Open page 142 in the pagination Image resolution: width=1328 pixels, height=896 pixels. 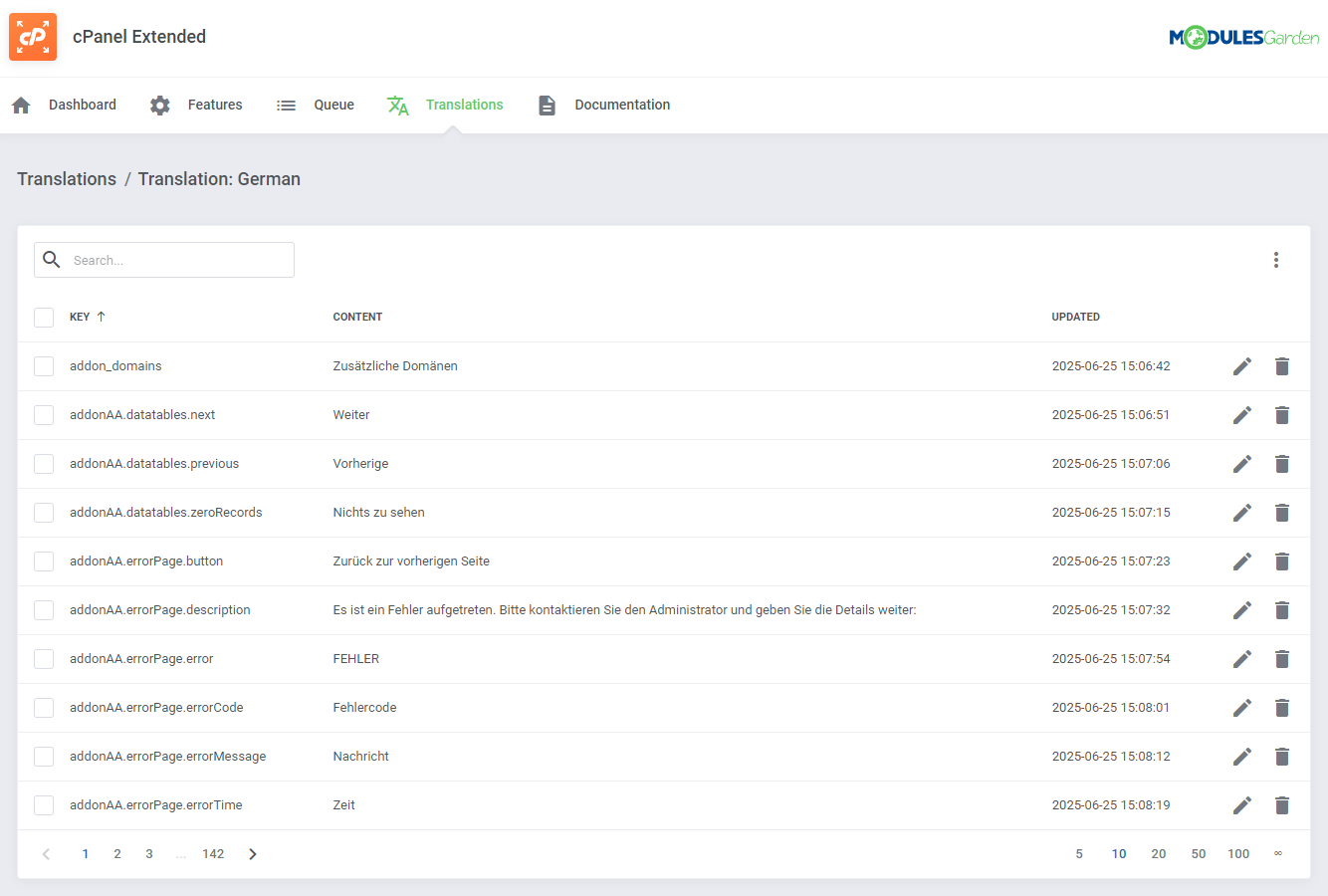(x=213, y=853)
